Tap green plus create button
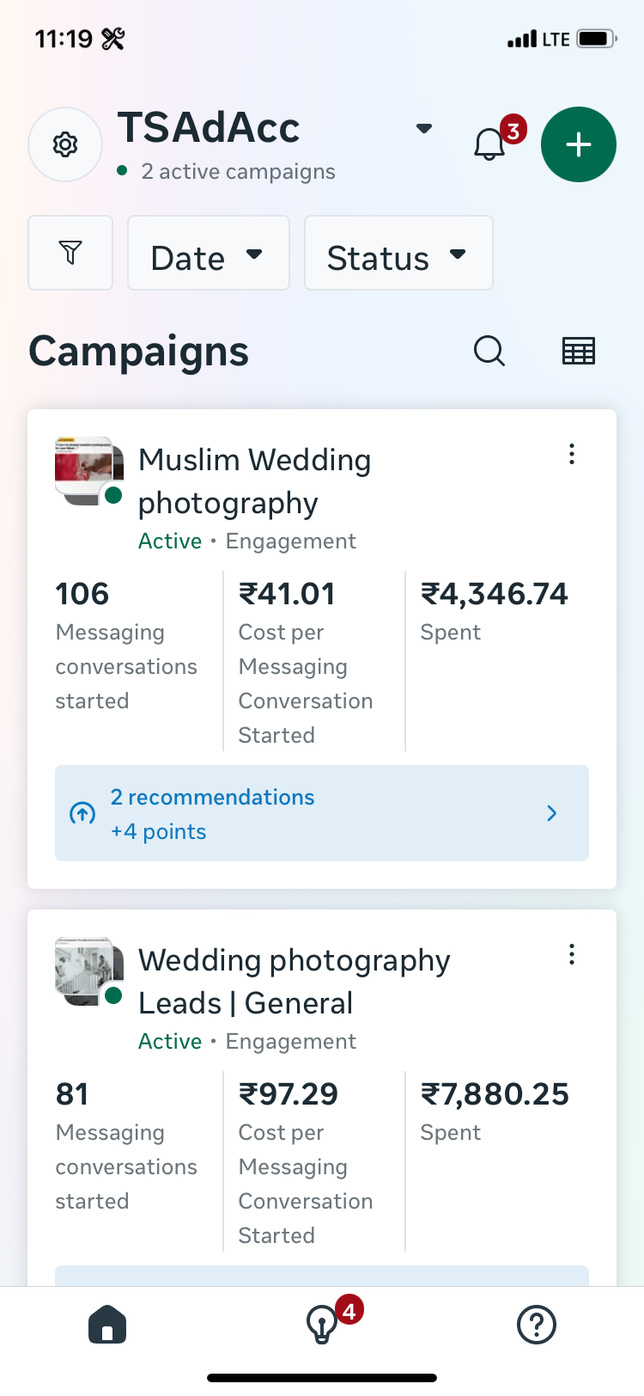Screen dimensions: 644x1396 578,144
